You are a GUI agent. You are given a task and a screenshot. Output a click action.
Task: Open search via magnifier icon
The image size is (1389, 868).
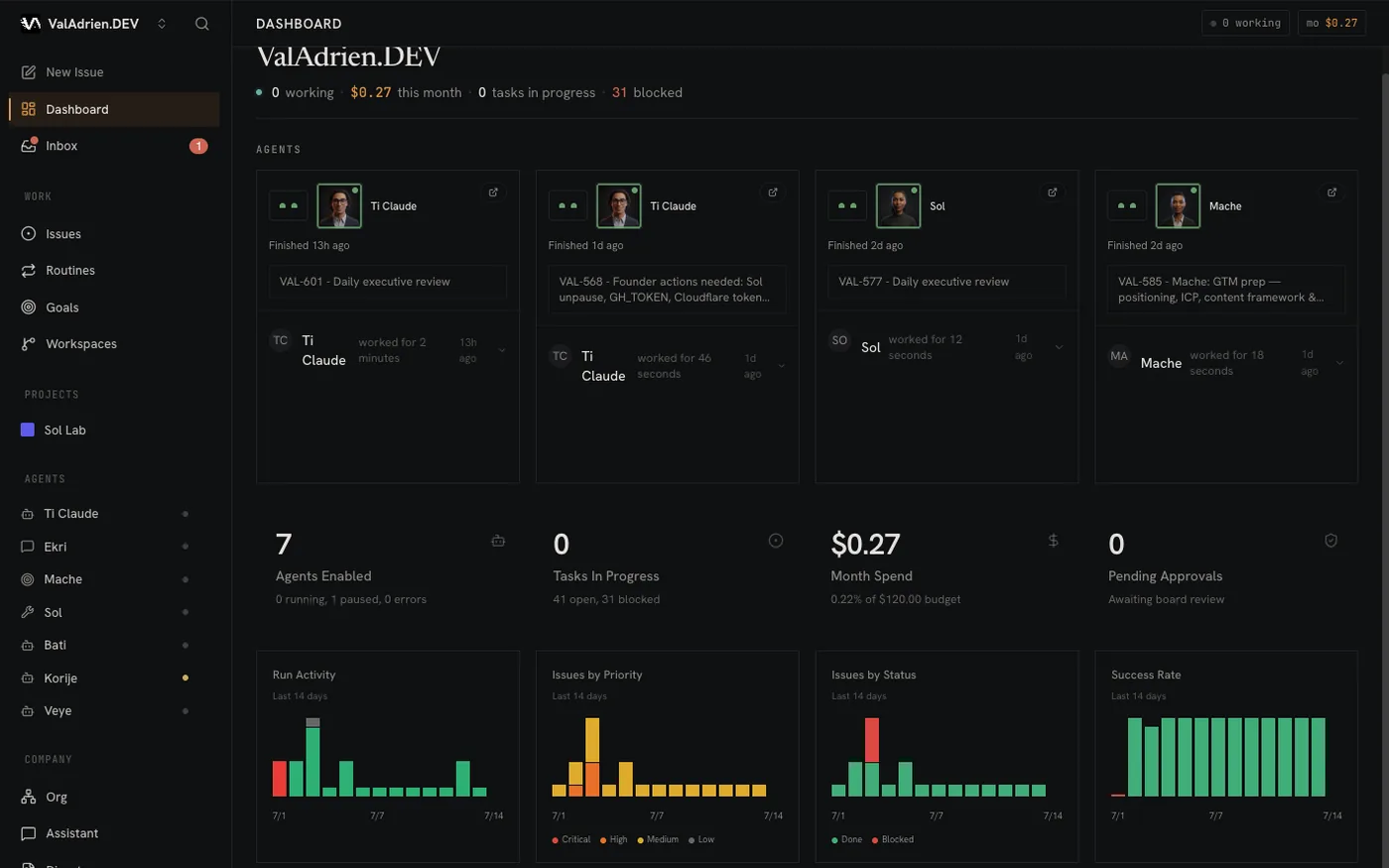pyautogui.click(x=201, y=24)
